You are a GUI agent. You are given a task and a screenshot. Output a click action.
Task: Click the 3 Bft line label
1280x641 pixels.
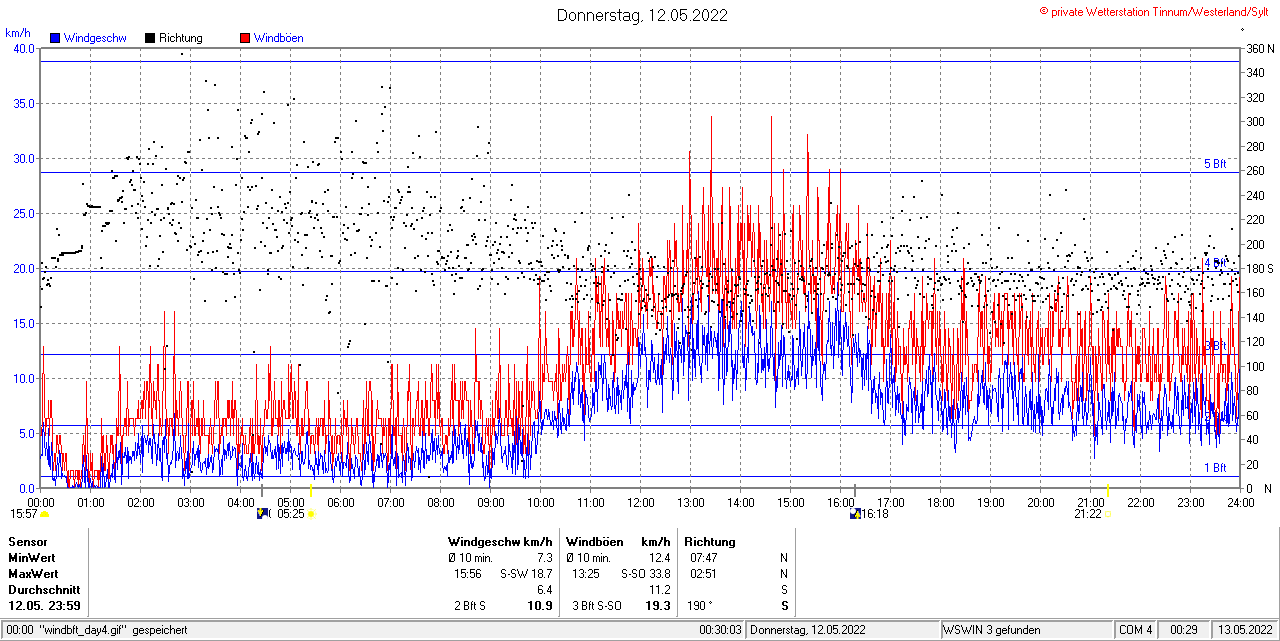tap(1214, 345)
